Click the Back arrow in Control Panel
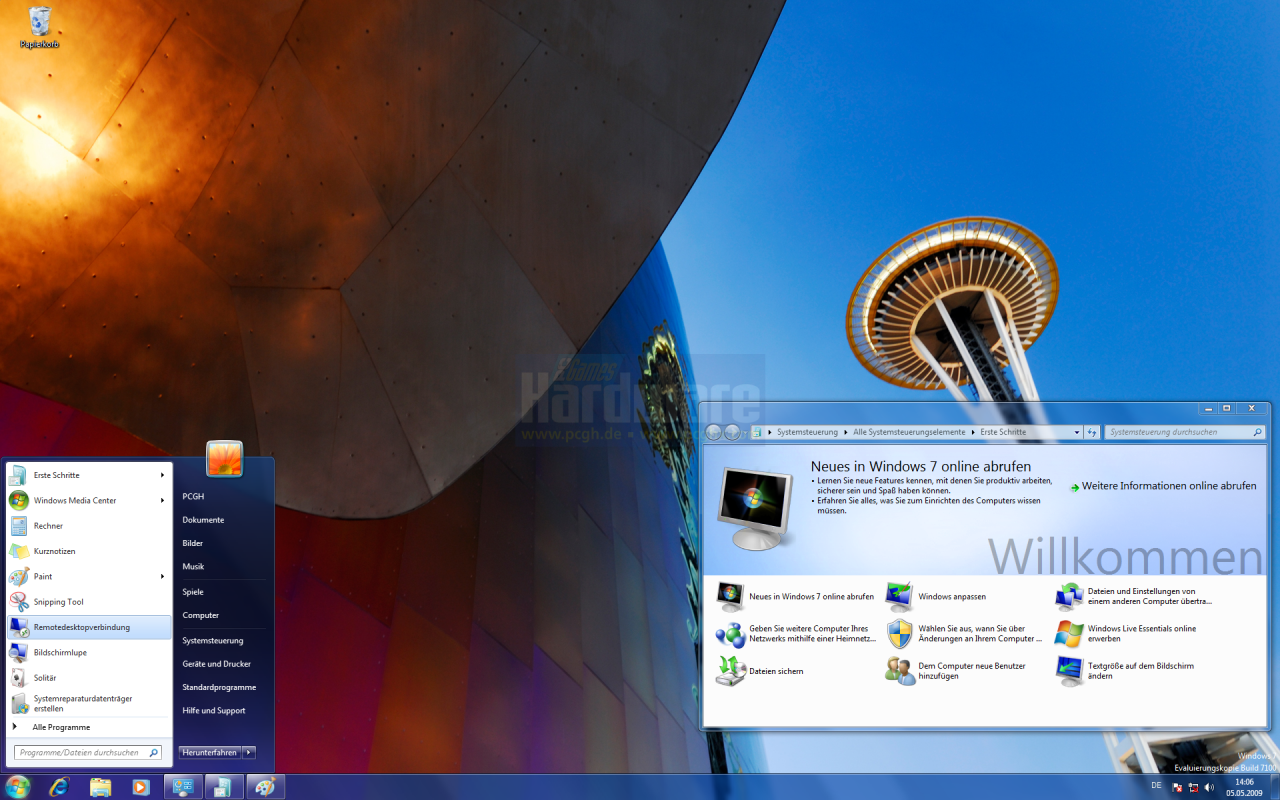Image resolution: width=1280 pixels, height=800 pixels. [x=714, y=432]
